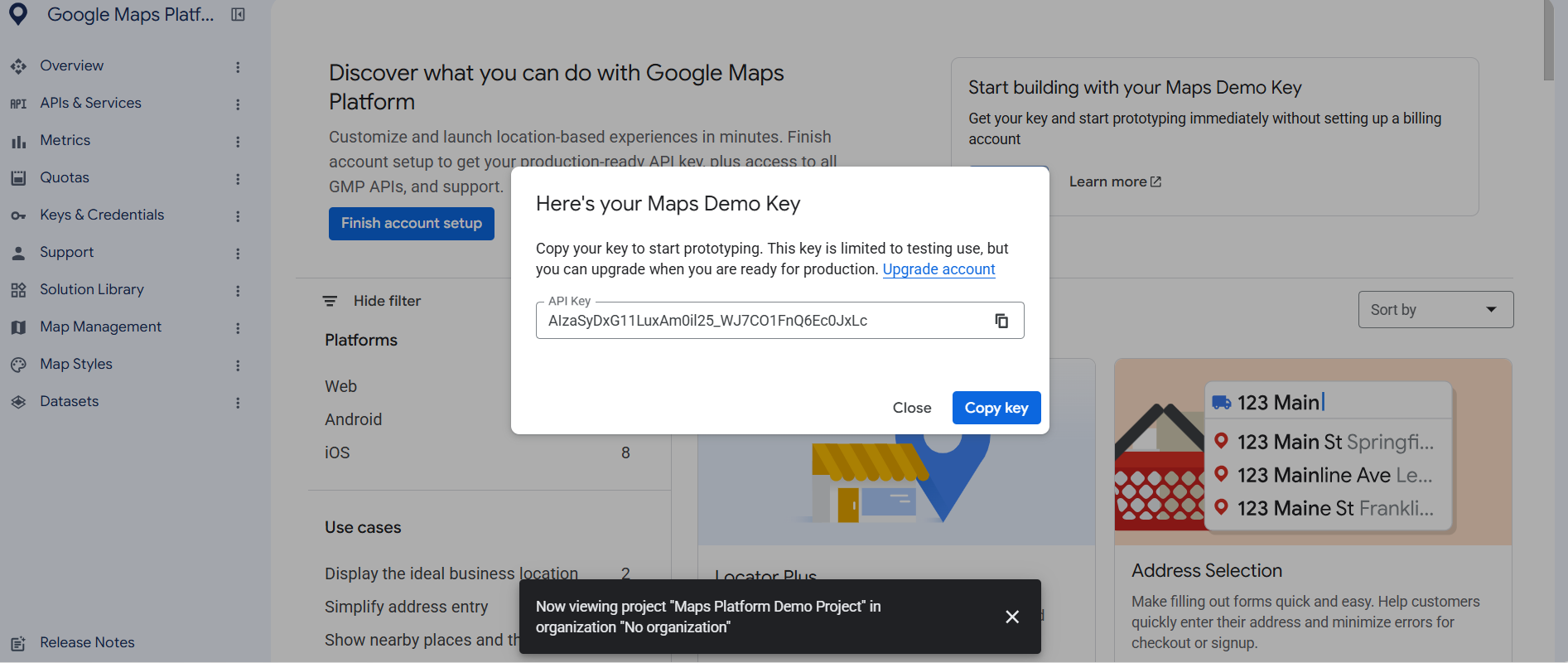Filter by Web platform
1568x663 pixels.
point(340,386)
